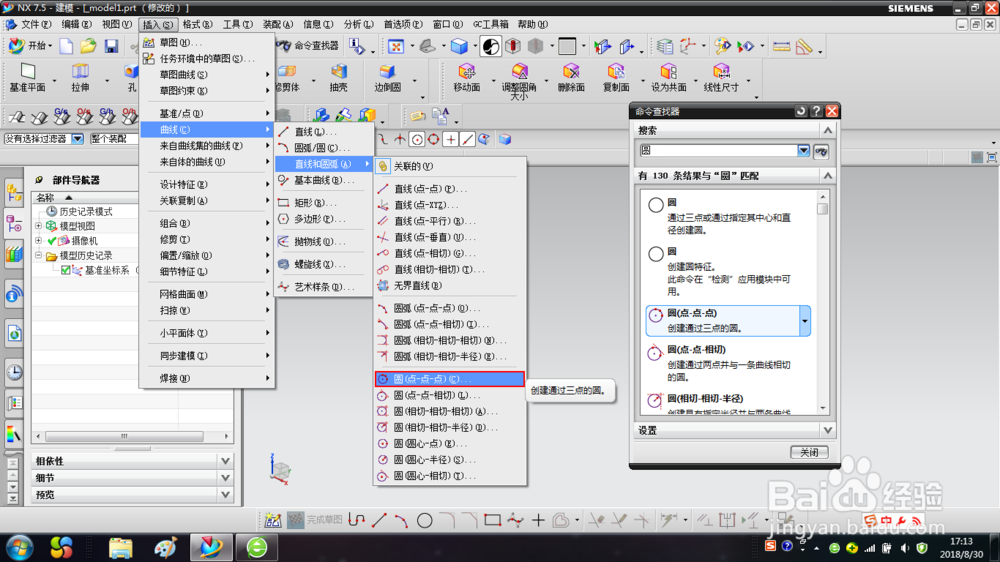Click the New file icon in toolbar
Screen dimensions: 1000x562
pyautogui.click(x=66, y=46)
